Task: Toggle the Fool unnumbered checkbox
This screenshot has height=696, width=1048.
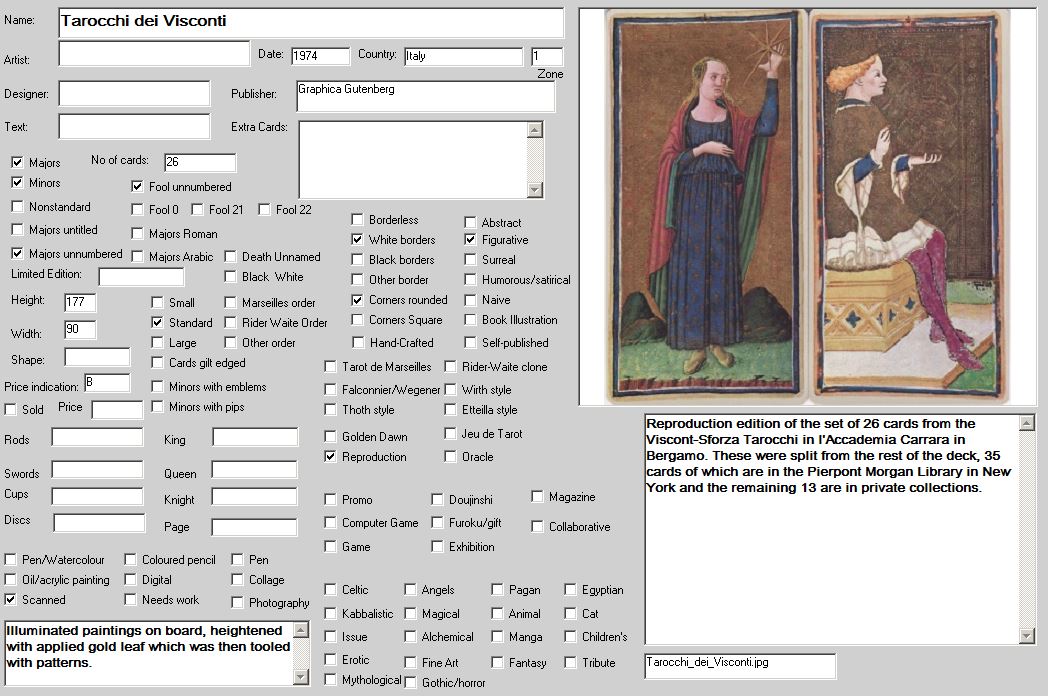Action: 138,186
